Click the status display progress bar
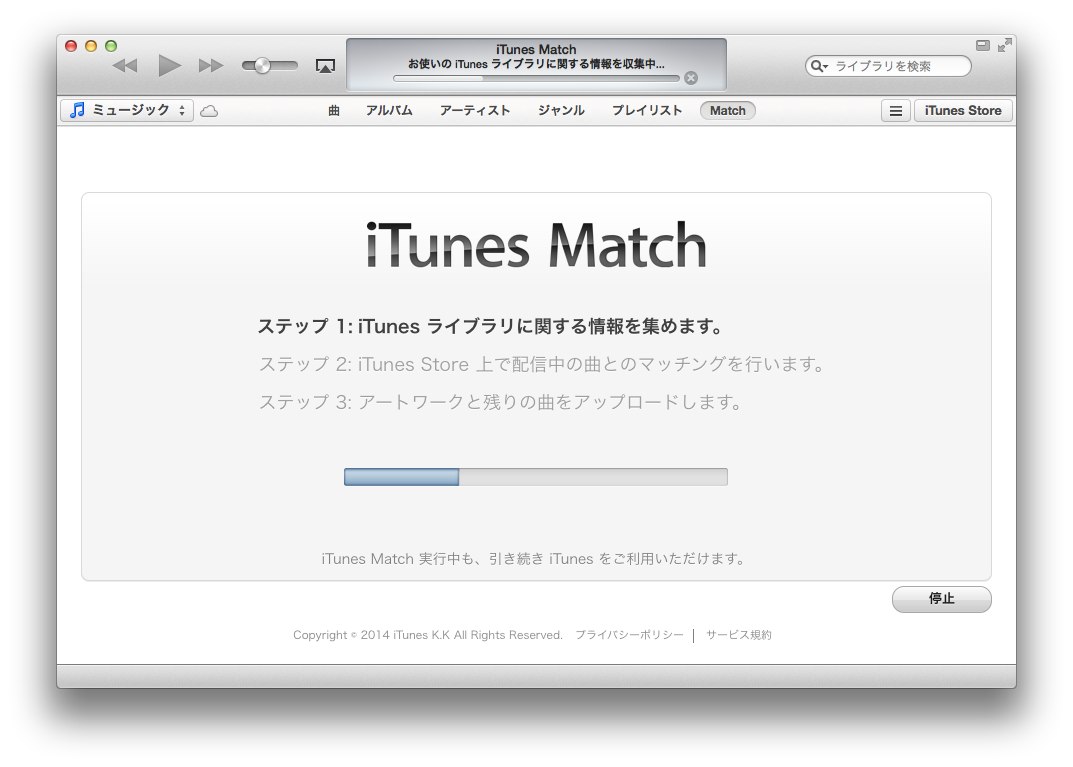This screenshot has height=767, width=1073. pyautogui.click(x=536, y=78)
